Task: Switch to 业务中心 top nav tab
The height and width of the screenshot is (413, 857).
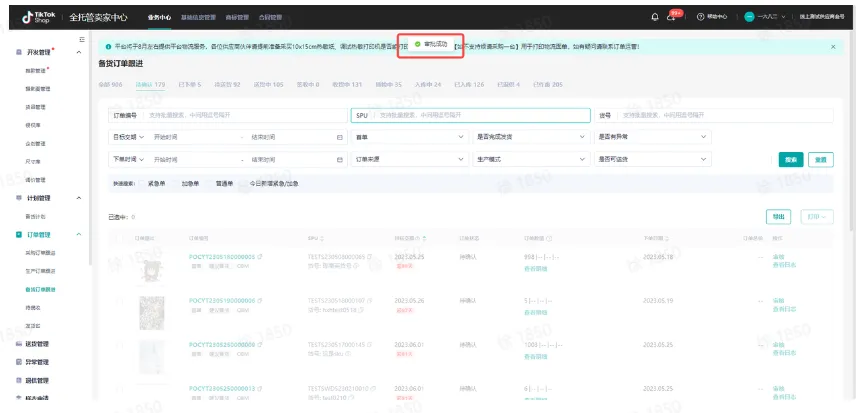Action: tap(159, 17)
